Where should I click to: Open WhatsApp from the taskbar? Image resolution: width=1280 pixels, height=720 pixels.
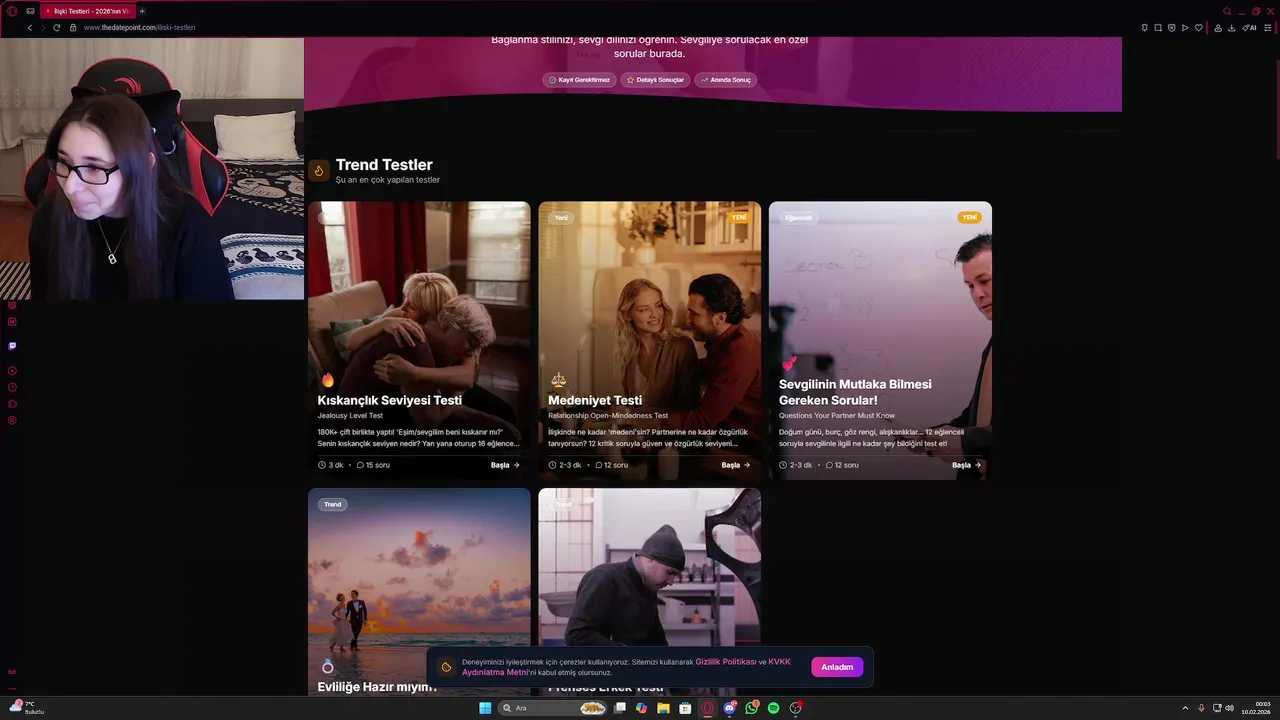click(751, 708)
